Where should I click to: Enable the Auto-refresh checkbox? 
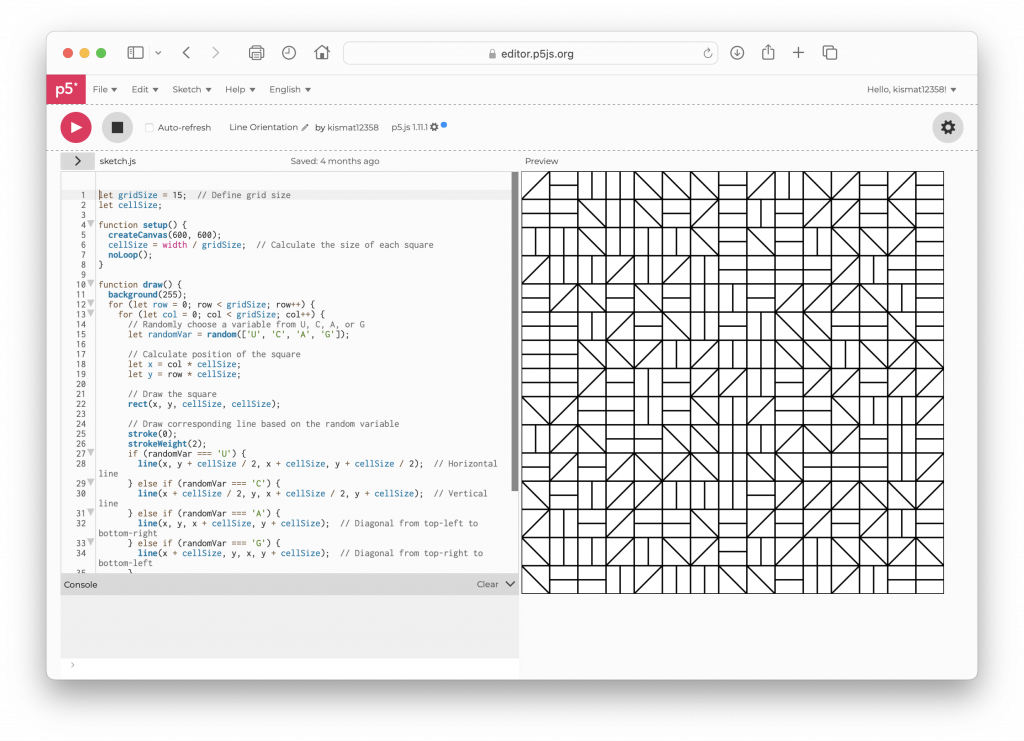(x=149, y=128)
